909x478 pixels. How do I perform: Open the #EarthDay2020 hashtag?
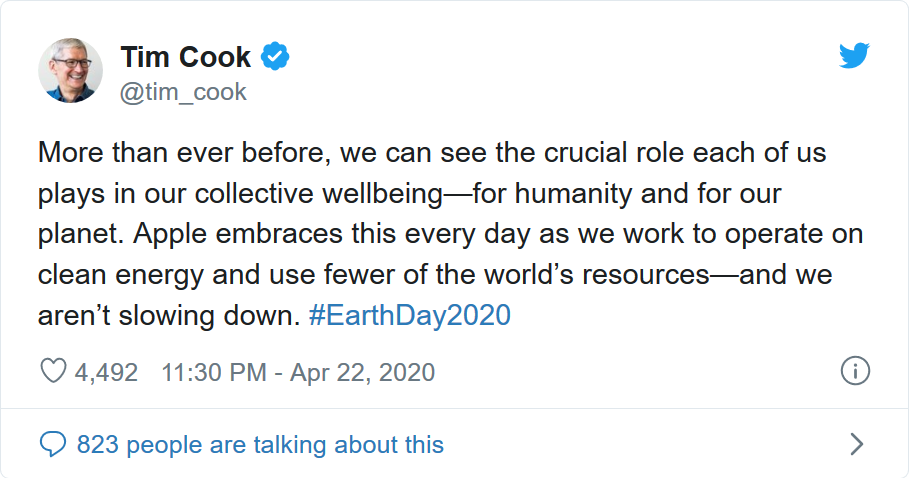coord(410,316)
